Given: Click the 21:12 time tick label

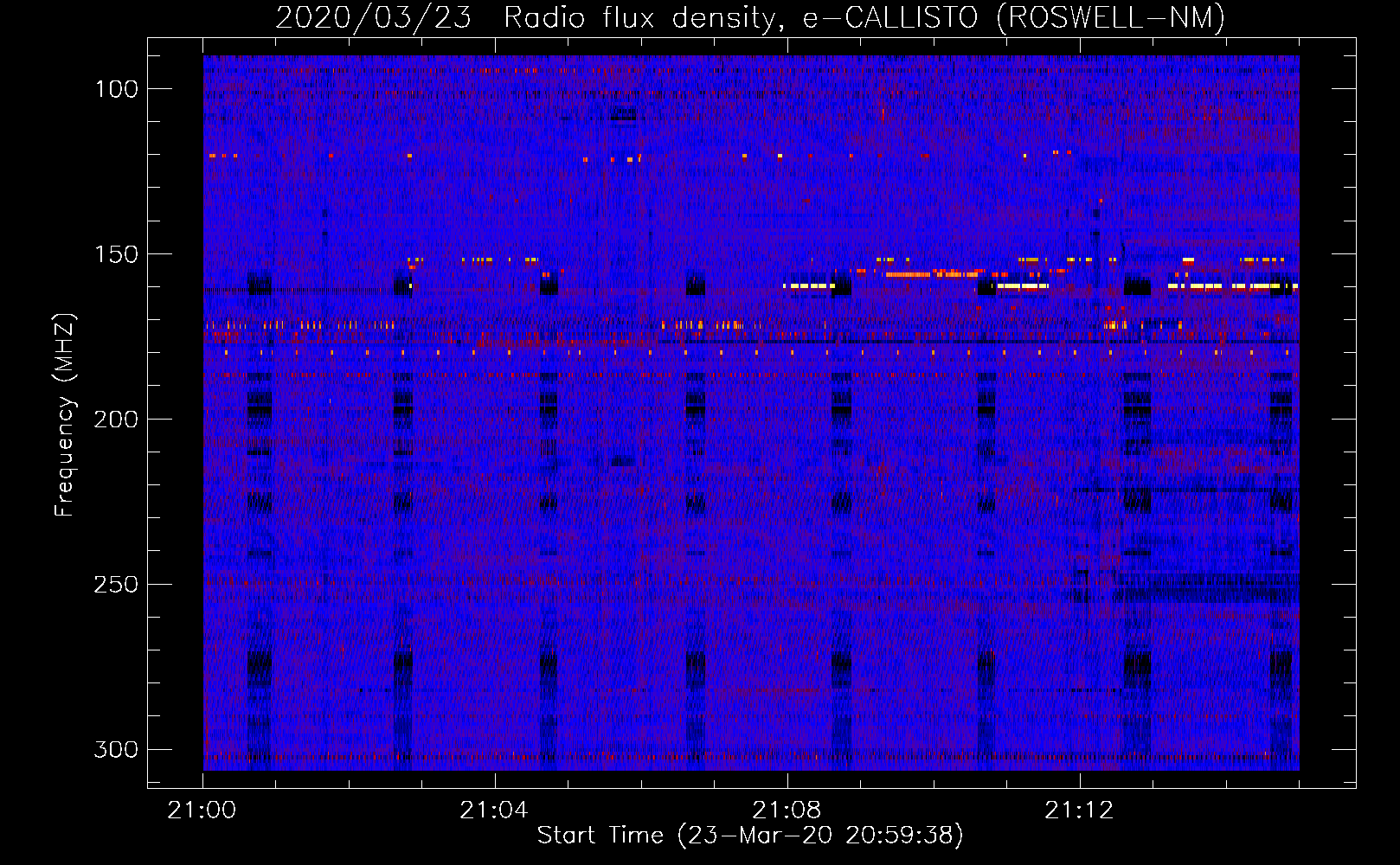Looking at the screenshot, I should [x=1079, y=811].
